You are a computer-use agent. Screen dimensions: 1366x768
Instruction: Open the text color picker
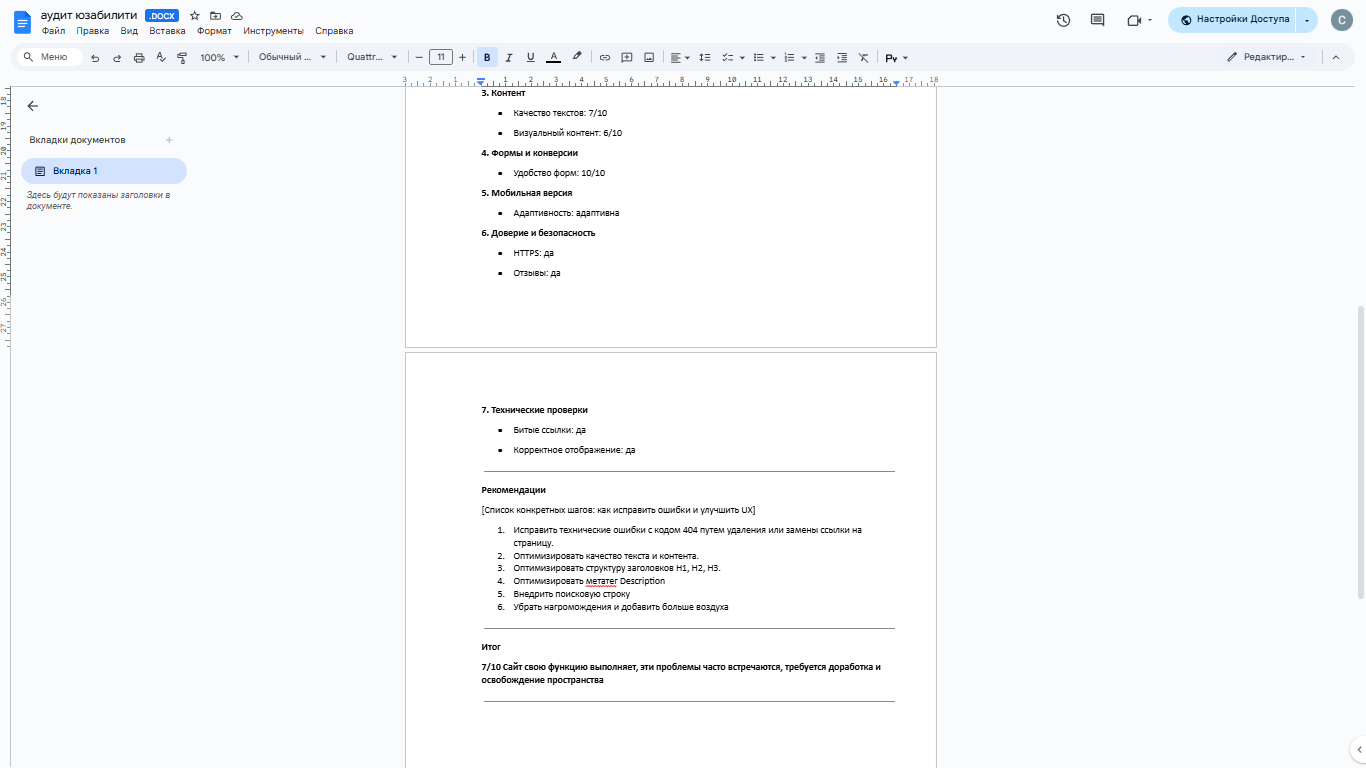553,58
